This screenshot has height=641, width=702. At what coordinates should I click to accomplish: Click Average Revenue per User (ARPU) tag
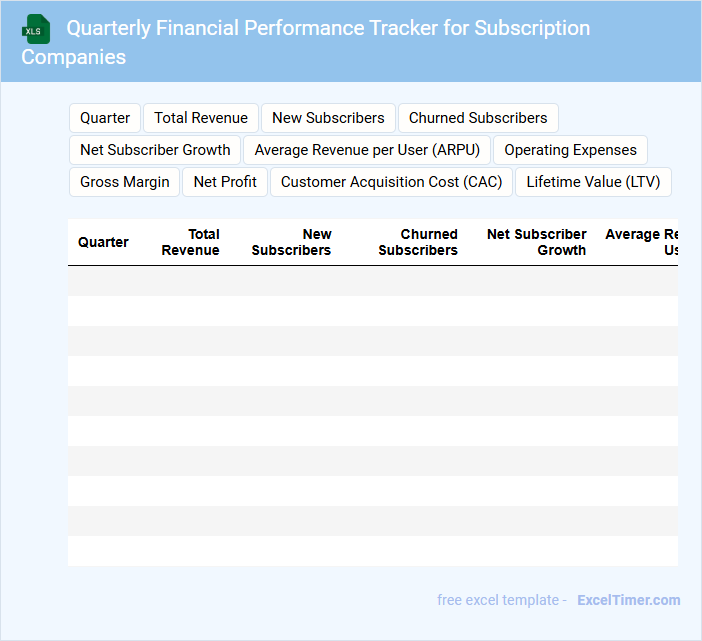pos(367,150)
